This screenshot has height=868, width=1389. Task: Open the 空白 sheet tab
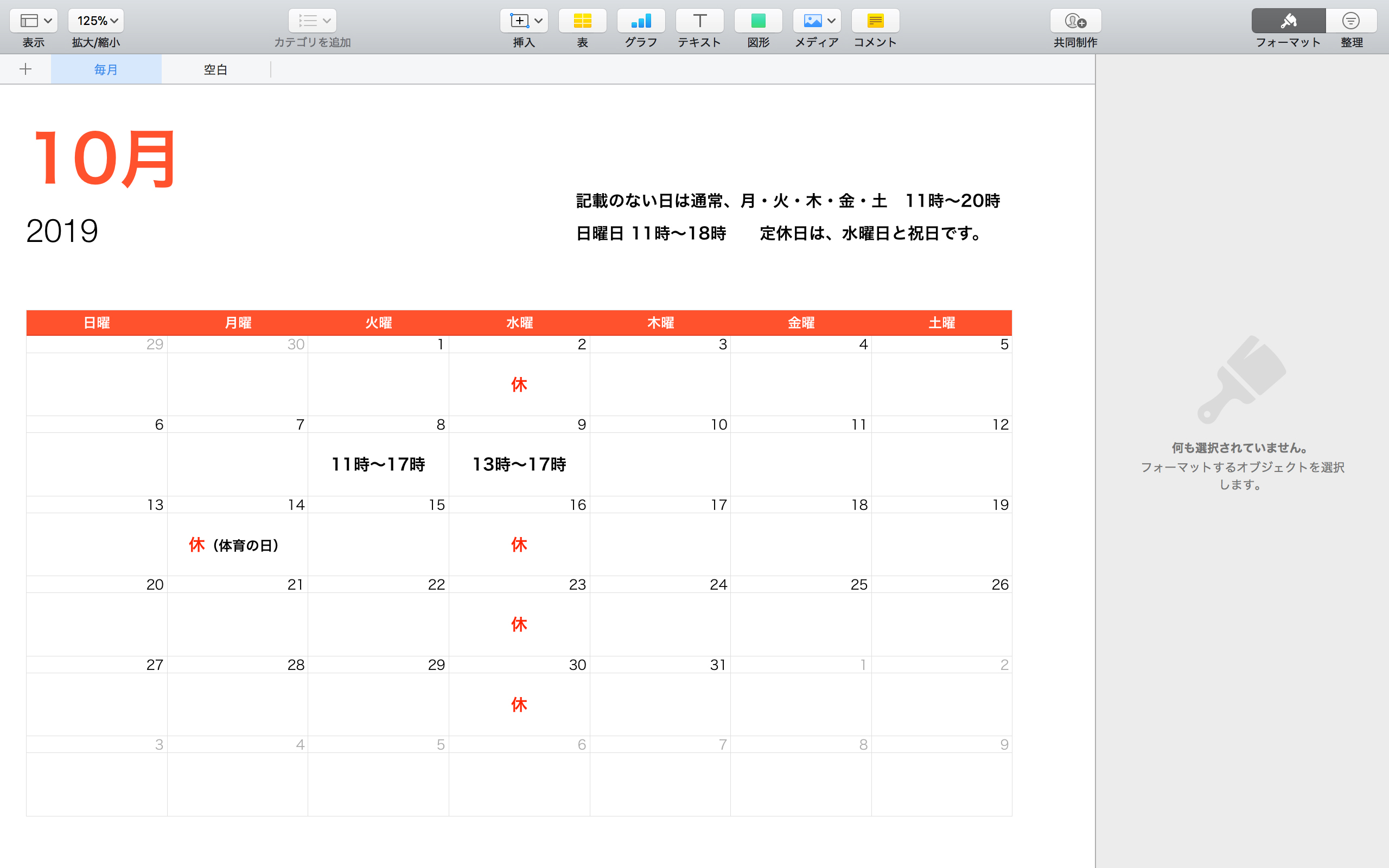(x=215, y=69)
